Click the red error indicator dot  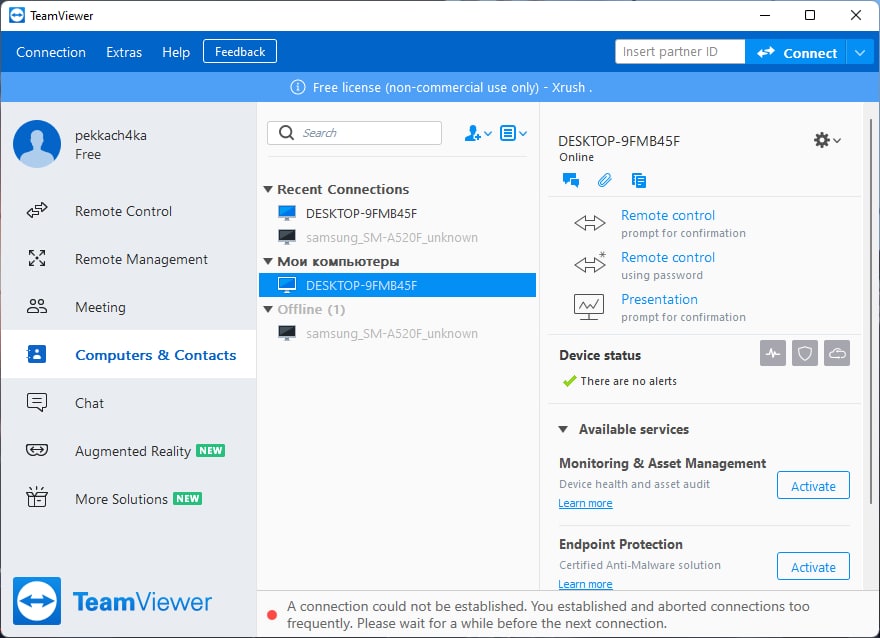click(x=272, y=615)
